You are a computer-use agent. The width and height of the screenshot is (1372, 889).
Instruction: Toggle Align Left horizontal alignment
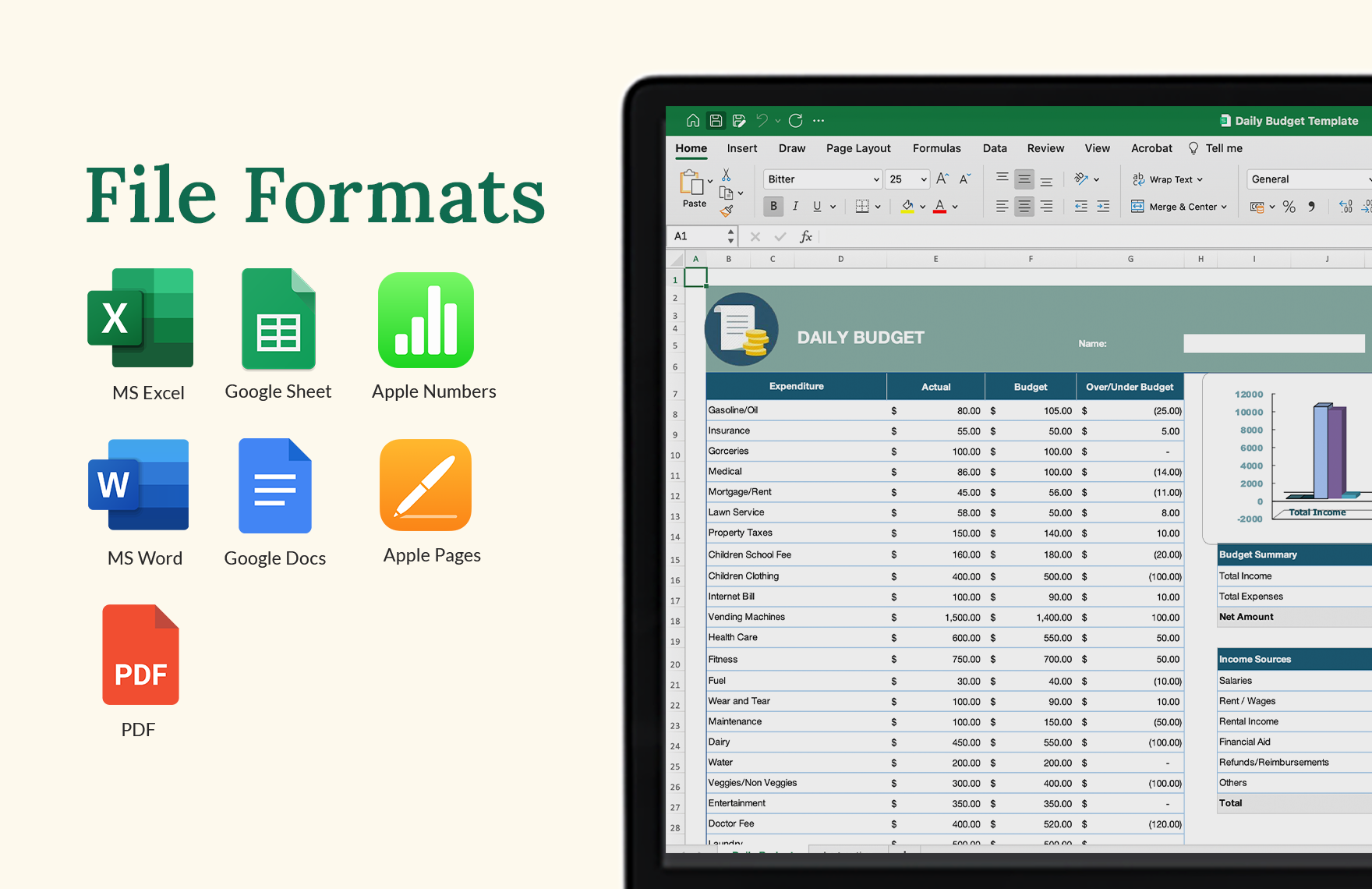click(1002, 206)
